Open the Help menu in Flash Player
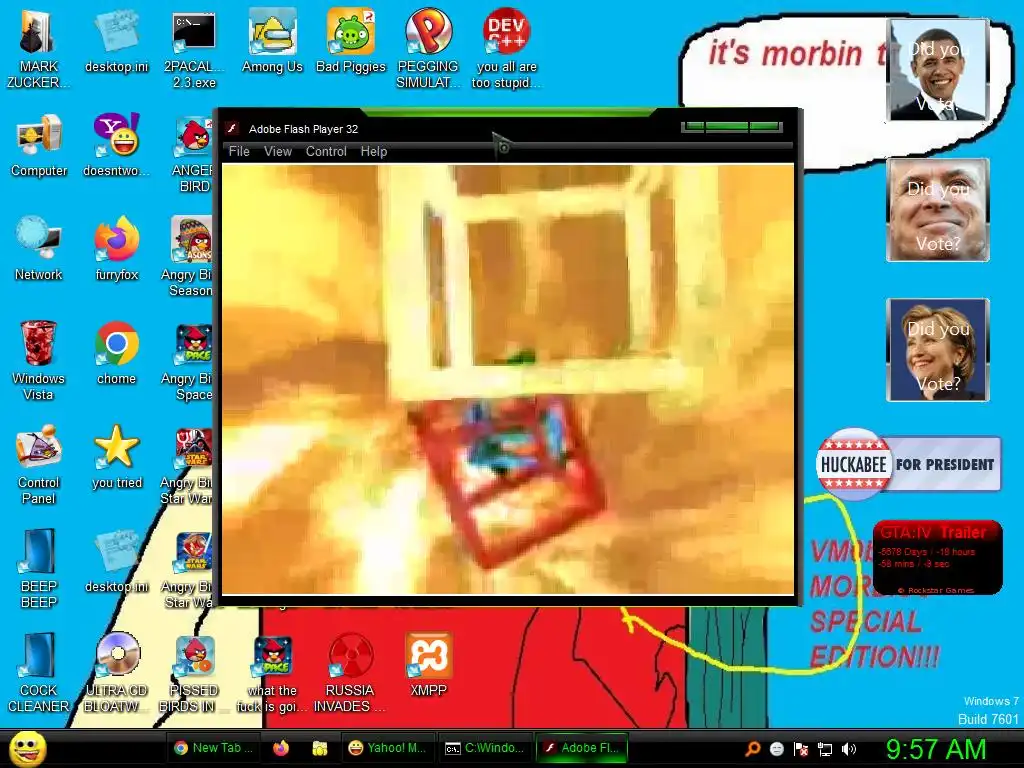This screenshot has width=1024, height=768. click(374, 152)
